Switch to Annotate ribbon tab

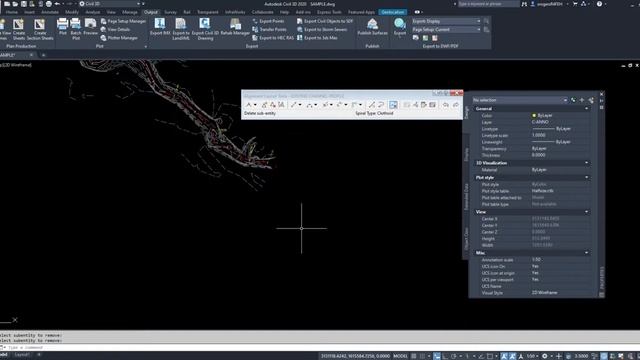click(x=50, y=12)
